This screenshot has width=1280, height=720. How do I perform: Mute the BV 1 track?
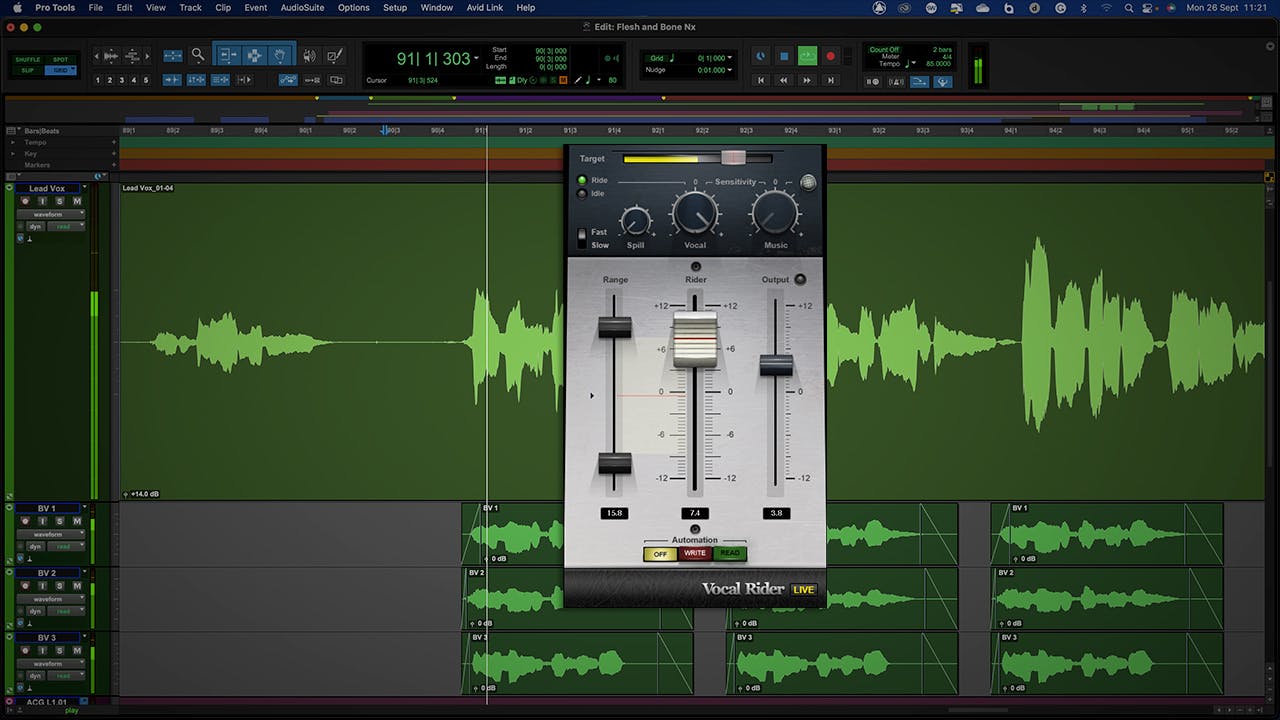77,521
